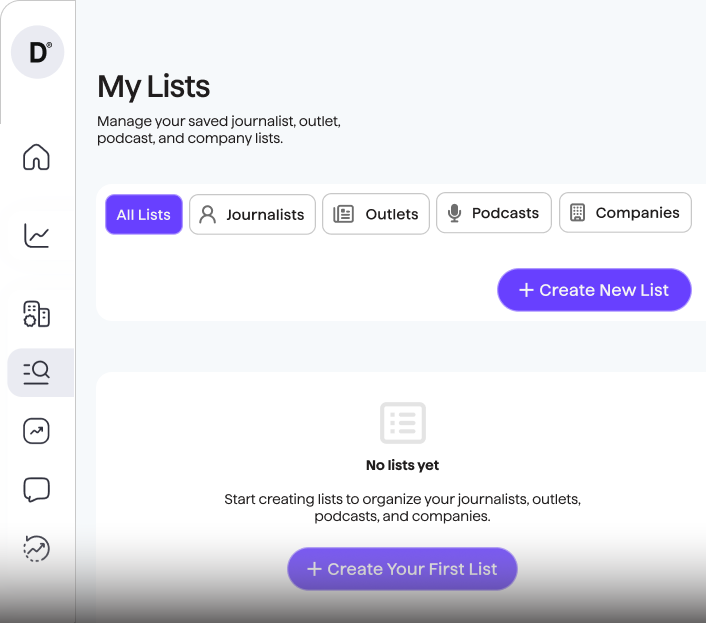
Task: Click the empty list placeholder icon
Action: pos(403,423)
